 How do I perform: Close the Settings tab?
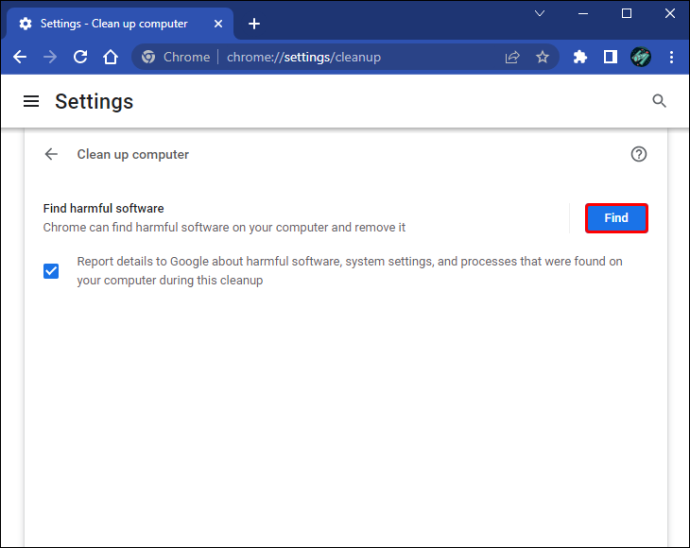tap(218, 24)
